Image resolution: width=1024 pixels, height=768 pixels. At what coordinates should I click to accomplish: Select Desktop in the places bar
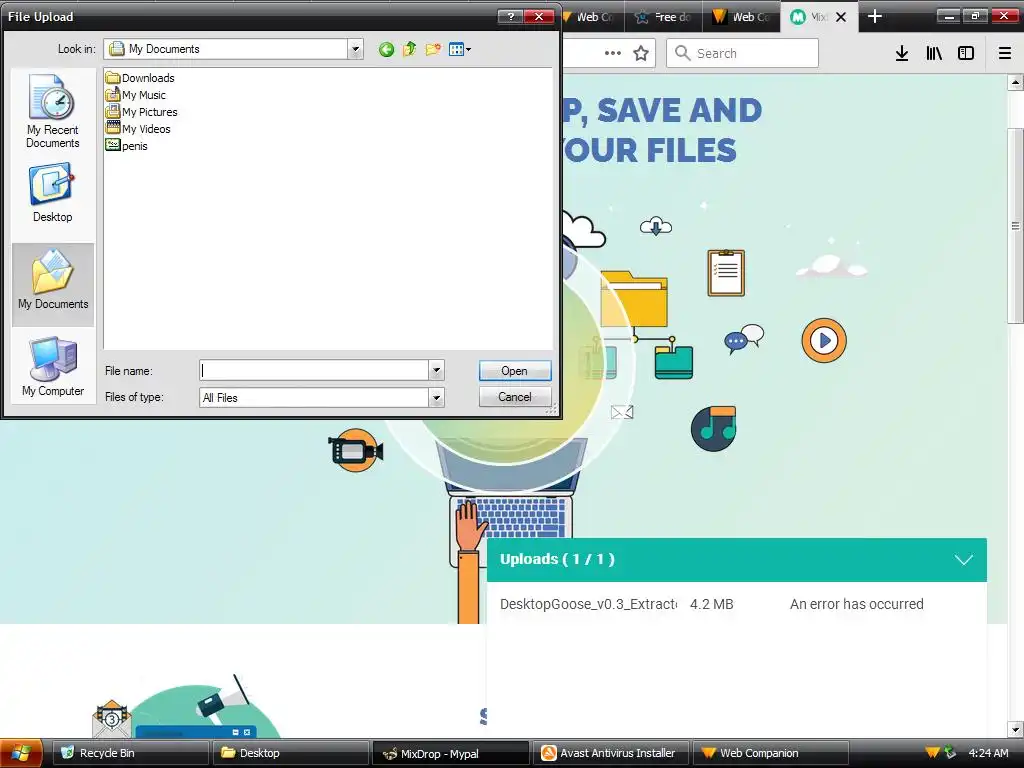click(53, 193)
